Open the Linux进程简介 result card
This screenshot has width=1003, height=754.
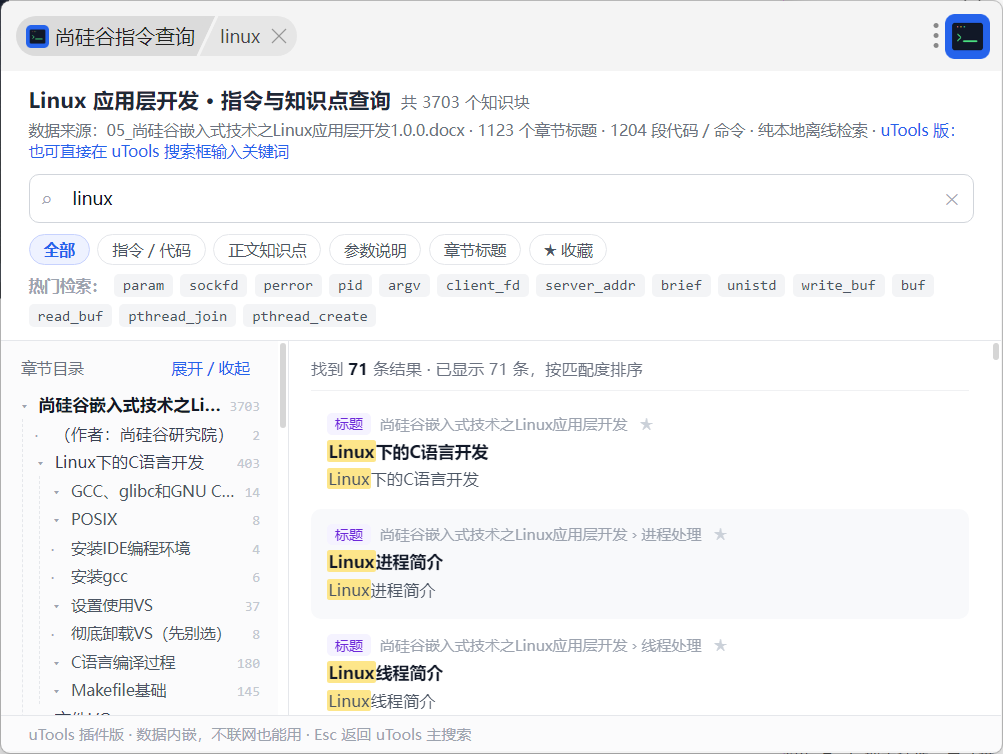coord(640,563)
